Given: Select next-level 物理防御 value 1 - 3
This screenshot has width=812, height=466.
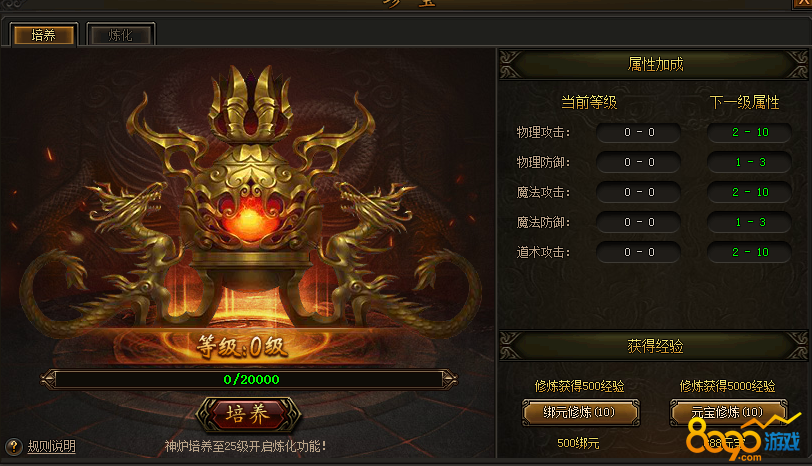Looking at the screenshot, I should click(x=749, y=163).
